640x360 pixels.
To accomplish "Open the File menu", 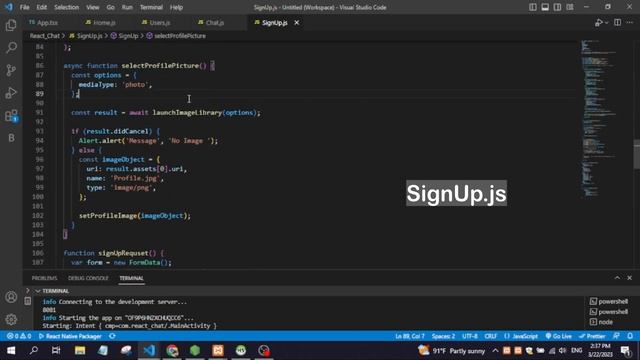I will 24,7.
